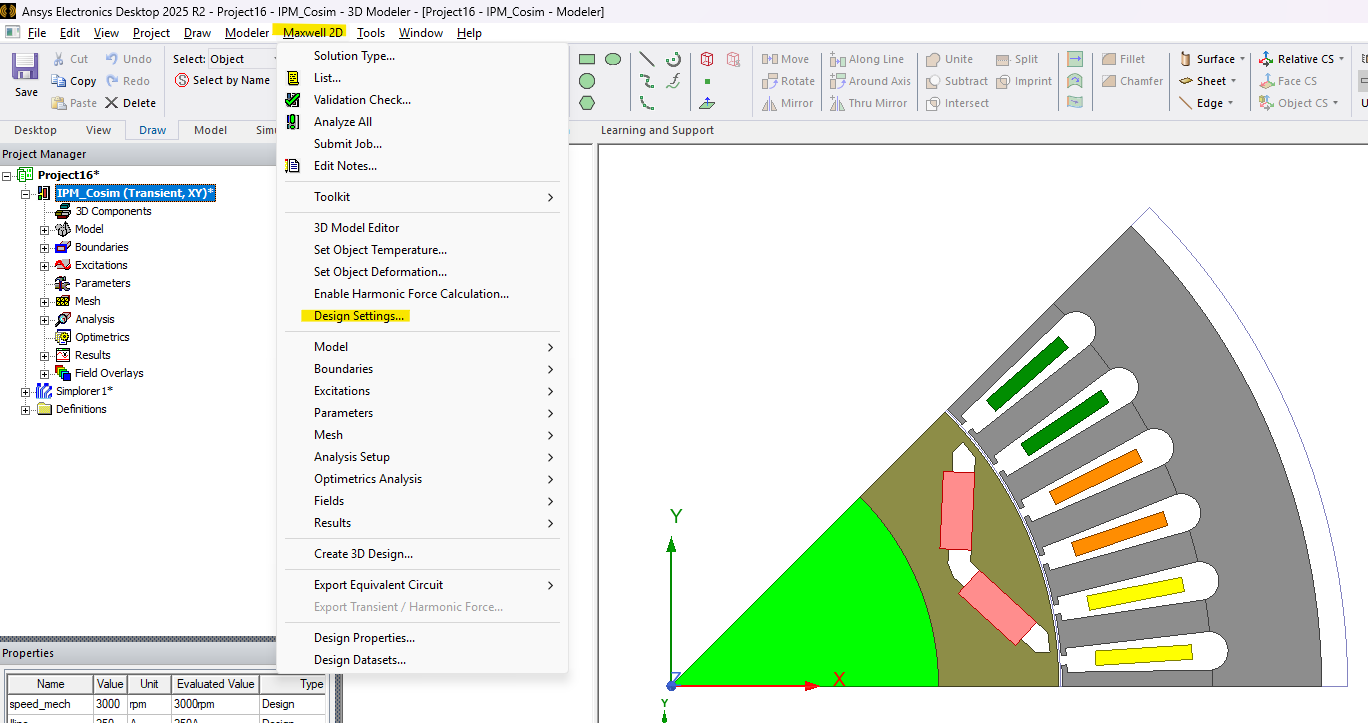Select the Draw spline tool

click(647, 81)
